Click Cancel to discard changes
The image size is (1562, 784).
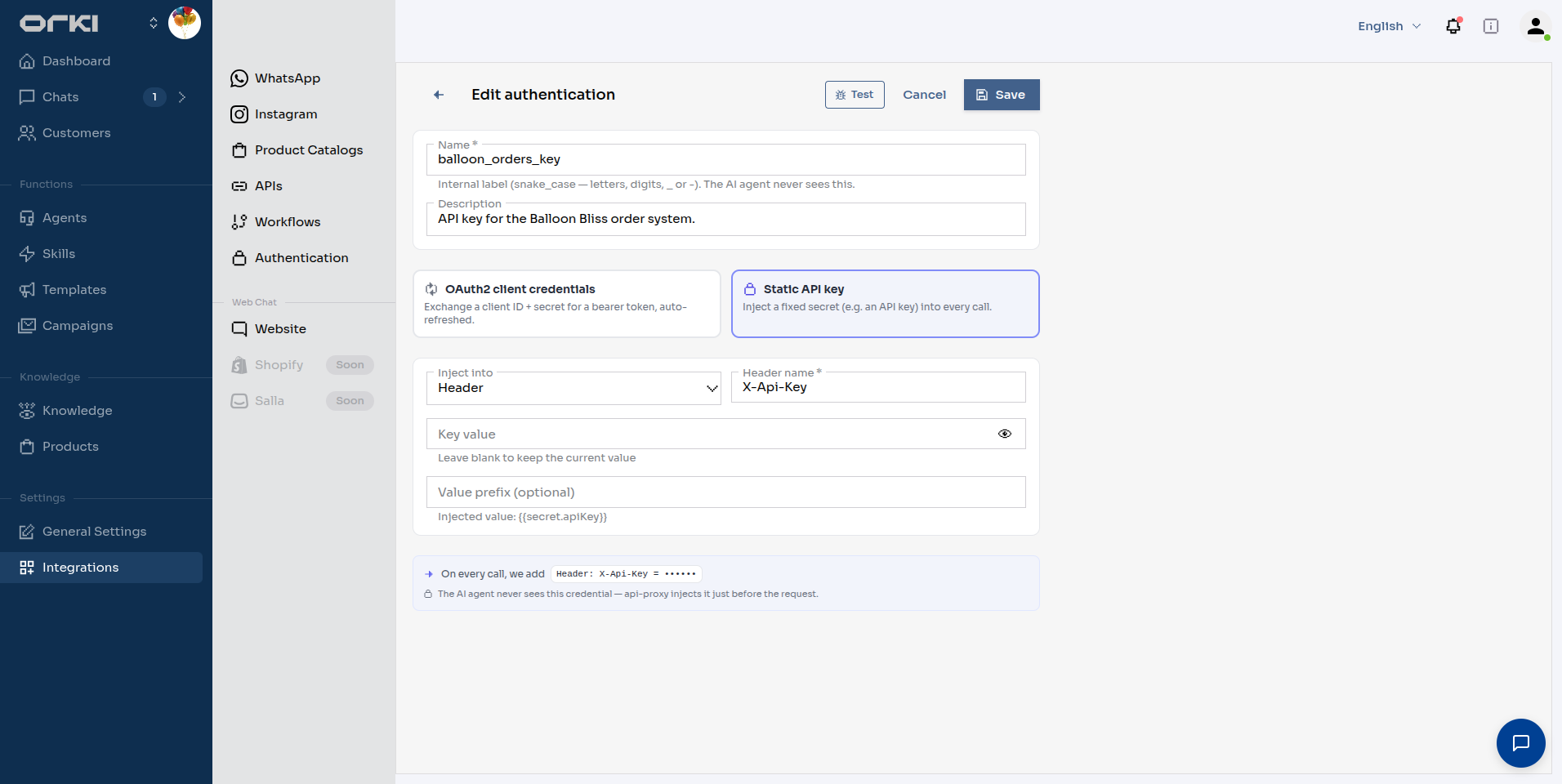pyautogui.click(x=924, y=95)
